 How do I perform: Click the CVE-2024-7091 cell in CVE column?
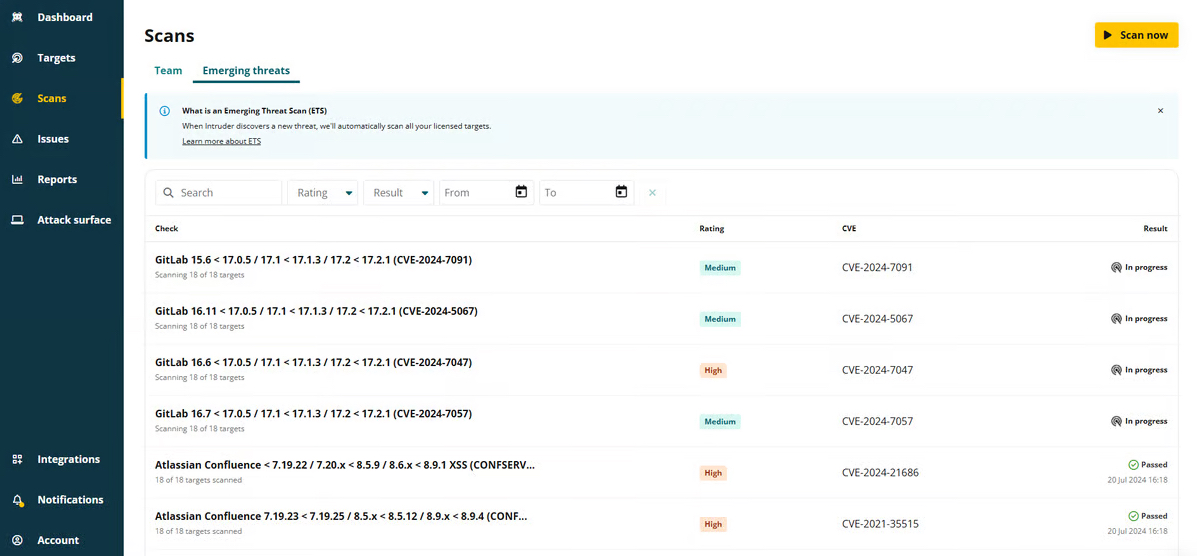[877, 267]
